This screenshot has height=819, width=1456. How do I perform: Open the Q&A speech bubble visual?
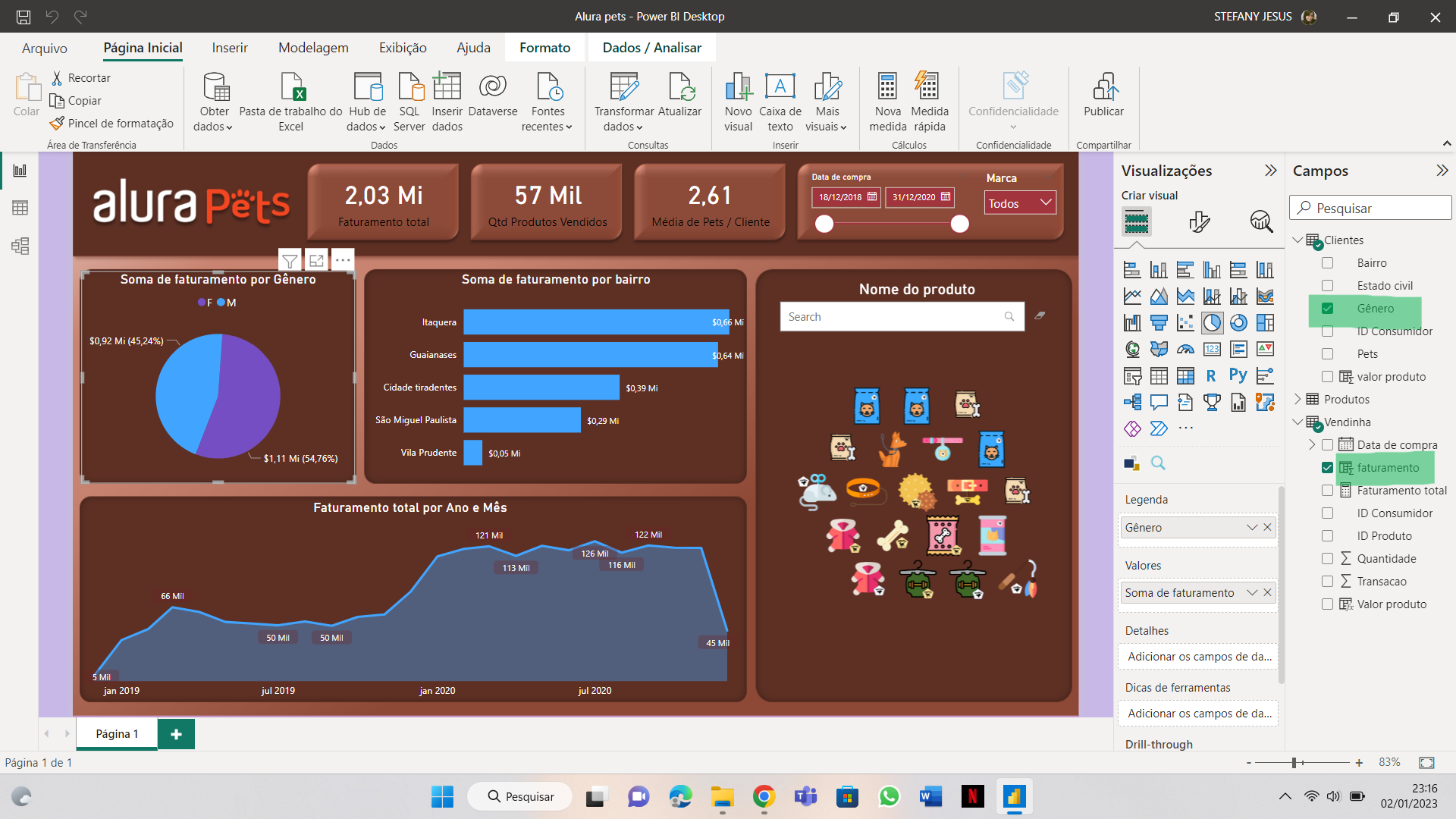click(x=1159, y=402)
